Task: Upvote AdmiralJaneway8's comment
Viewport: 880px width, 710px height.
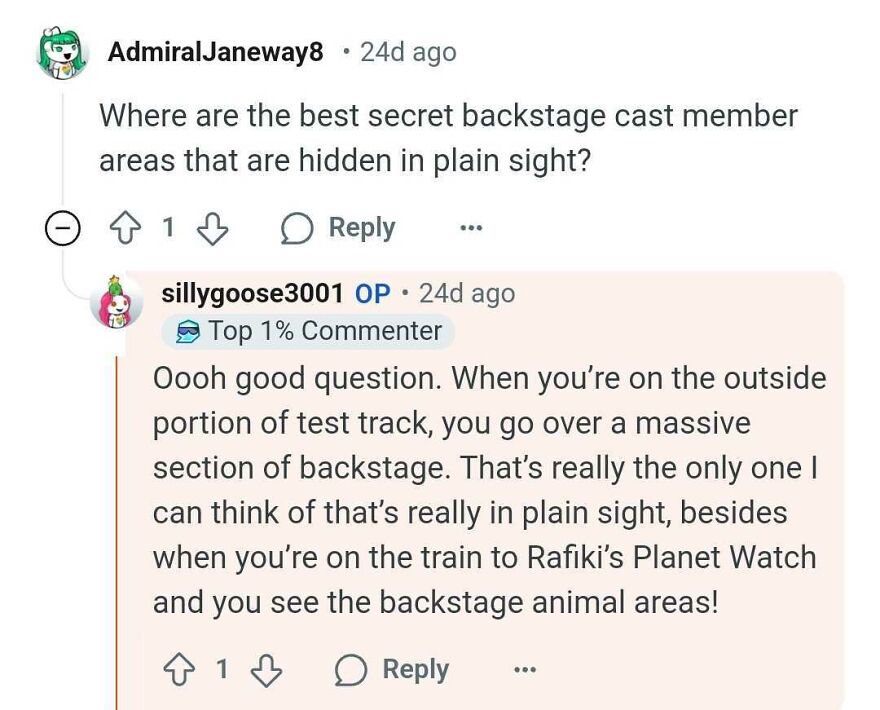Action: tap(124, 228)
